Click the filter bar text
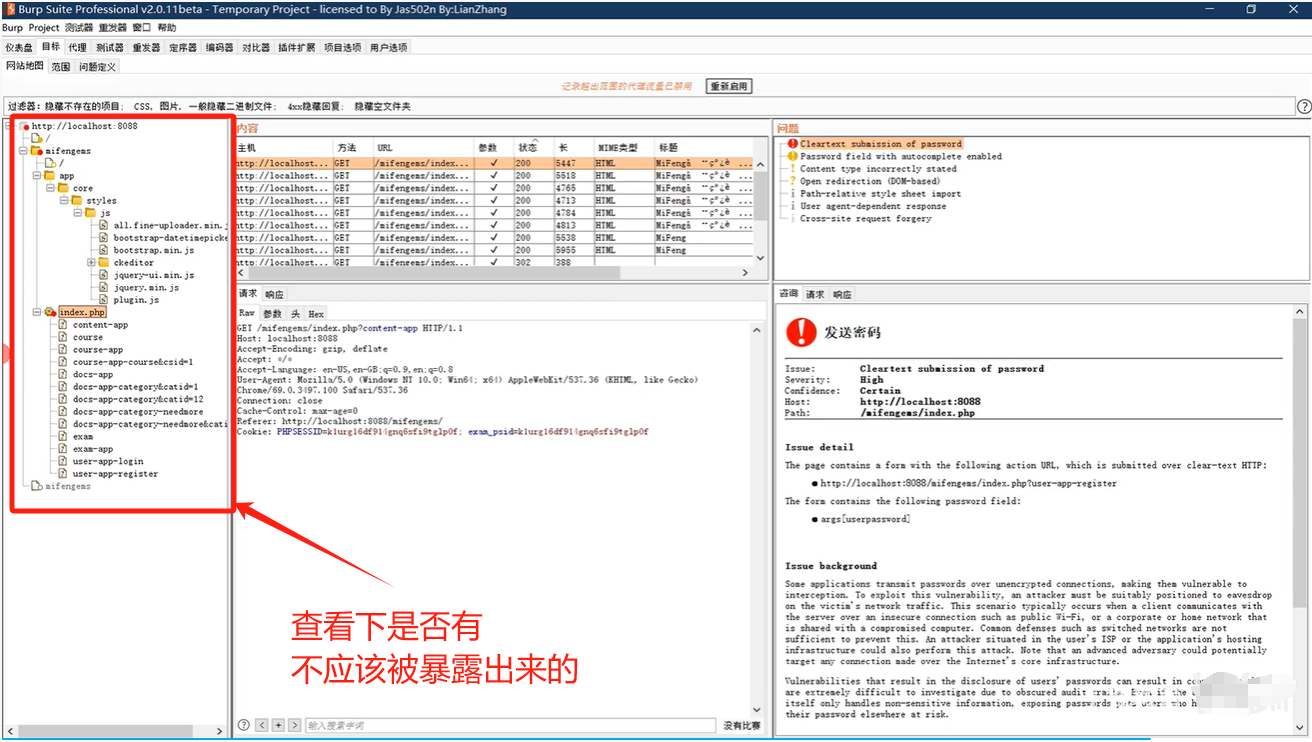Viewport: 1312px width, 742px height. click(209, 106)
